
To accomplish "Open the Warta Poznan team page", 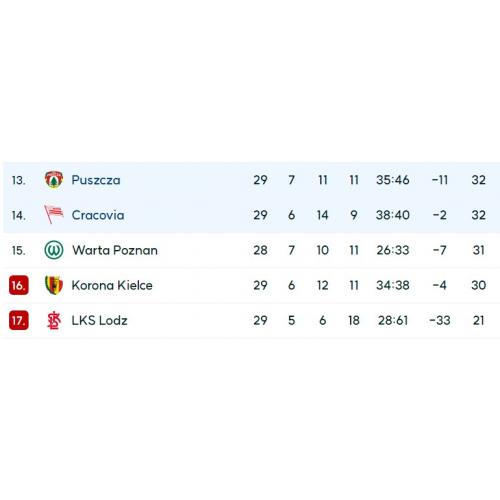I will tap(115, 250).
